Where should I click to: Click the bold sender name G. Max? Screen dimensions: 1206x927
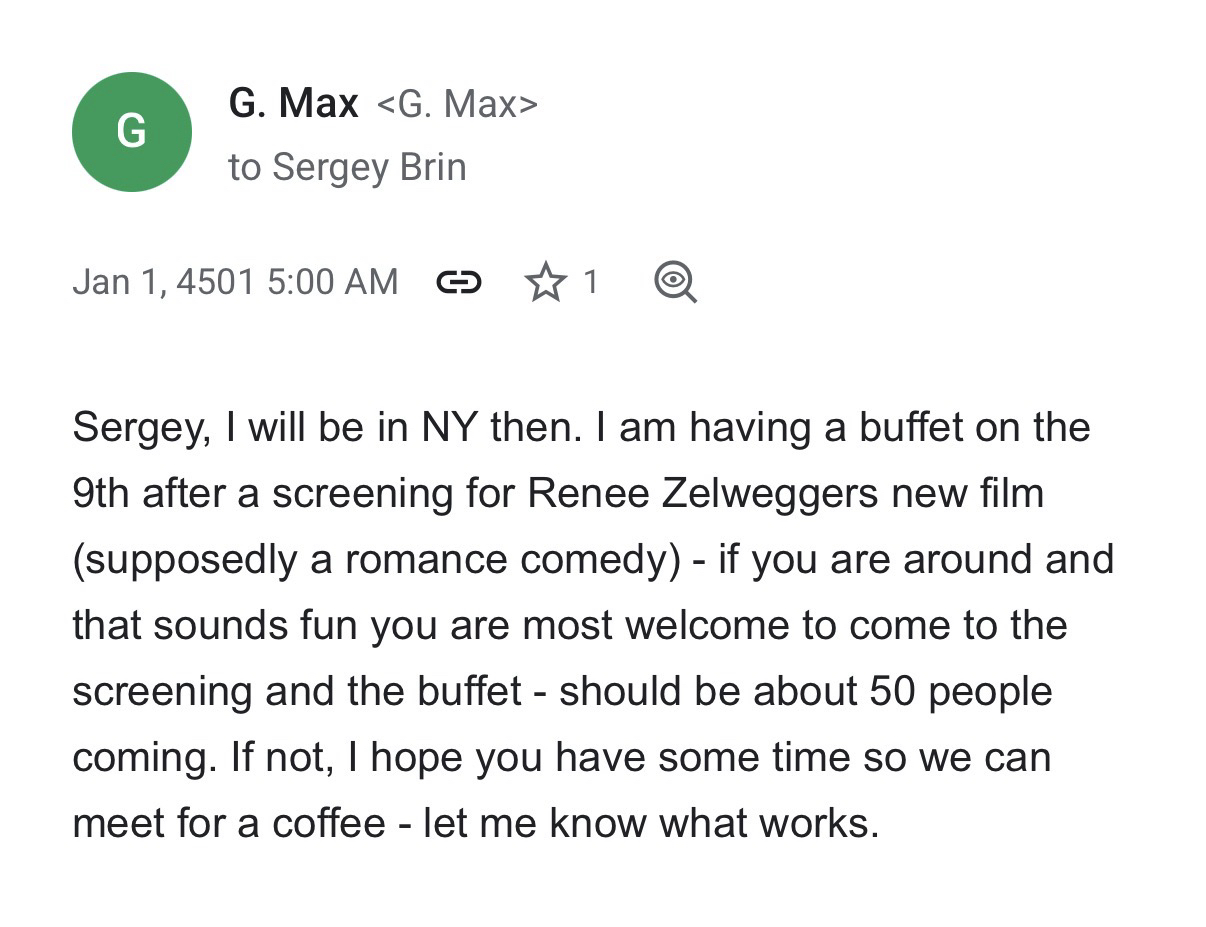[x=293, y=103]
